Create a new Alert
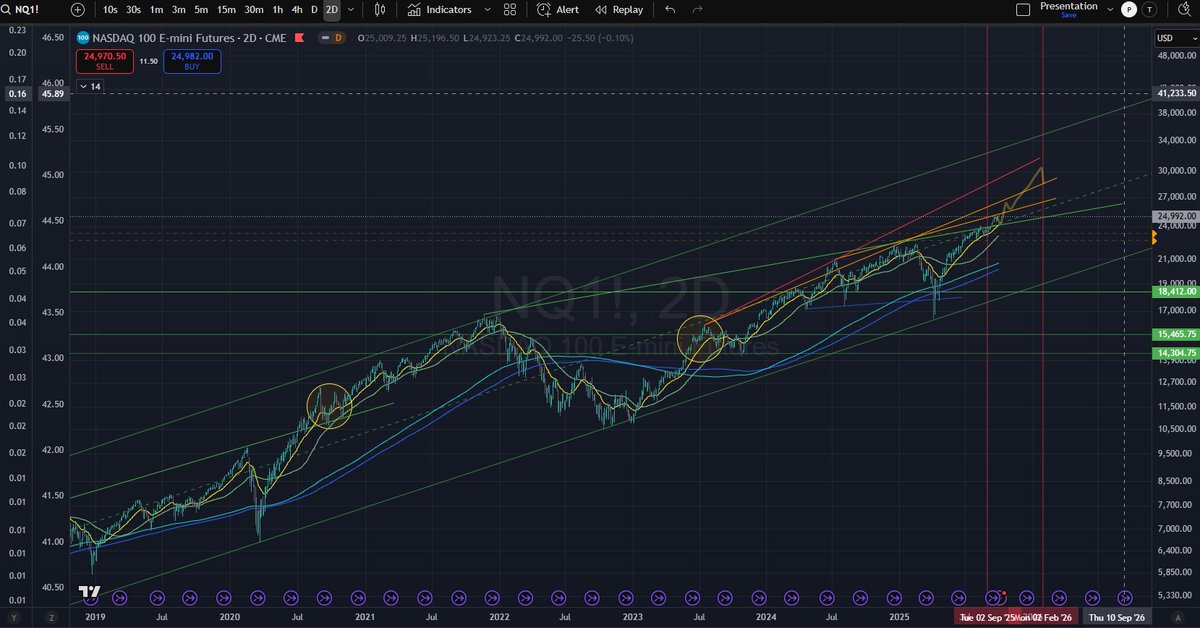Viewport: 1200px width, 628px height. point(558,10)
